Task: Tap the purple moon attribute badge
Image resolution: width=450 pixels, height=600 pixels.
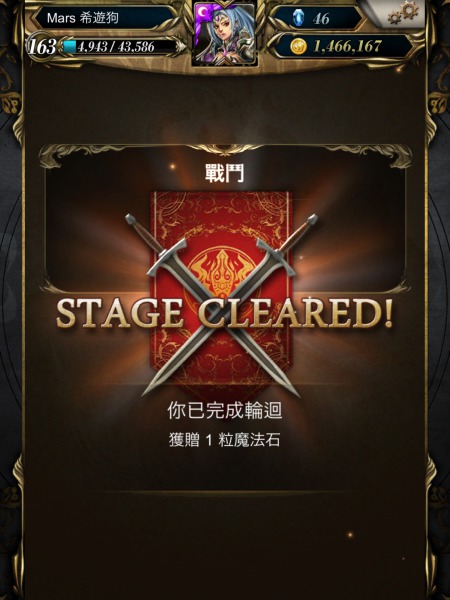Action: (203, 14)
